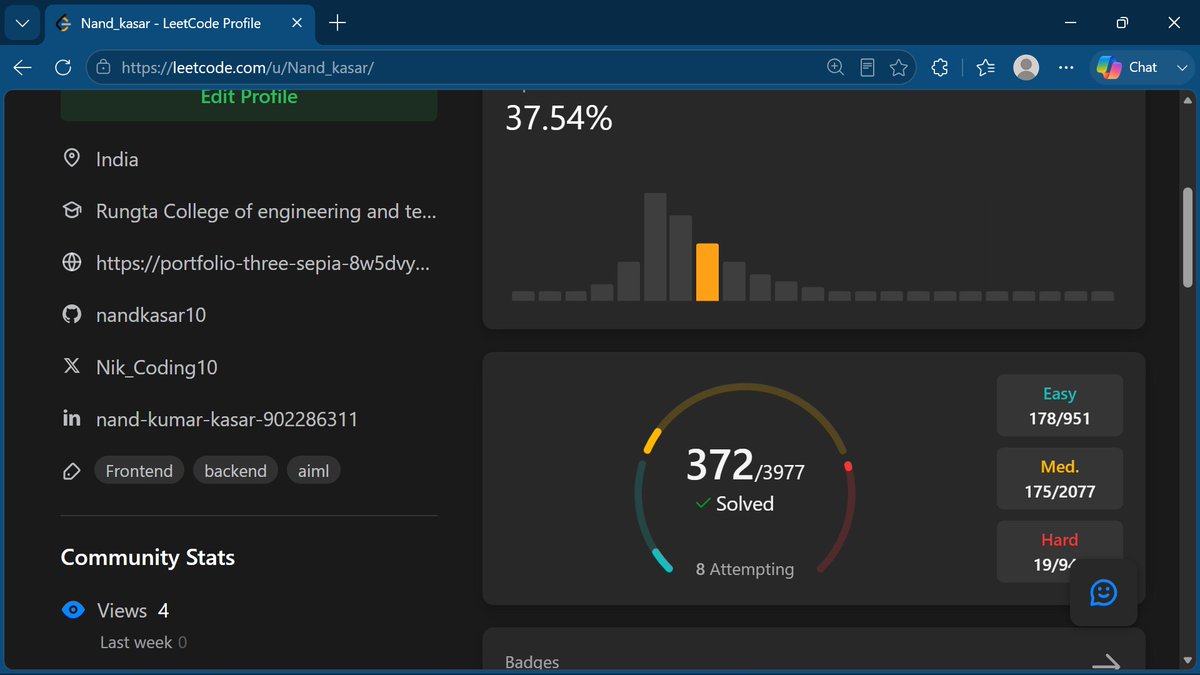Click the teal easy arc segment
The height and width of the screenshot is (675, 1200).
pos(662,560)
